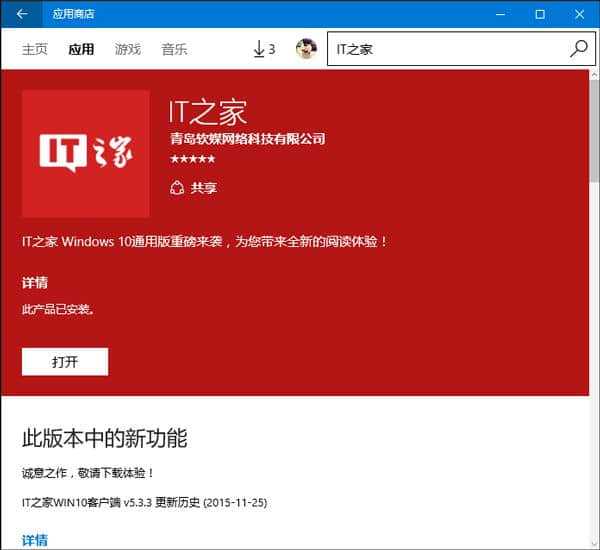
Task: Click the five-star rating
Action: coord(192,159)
